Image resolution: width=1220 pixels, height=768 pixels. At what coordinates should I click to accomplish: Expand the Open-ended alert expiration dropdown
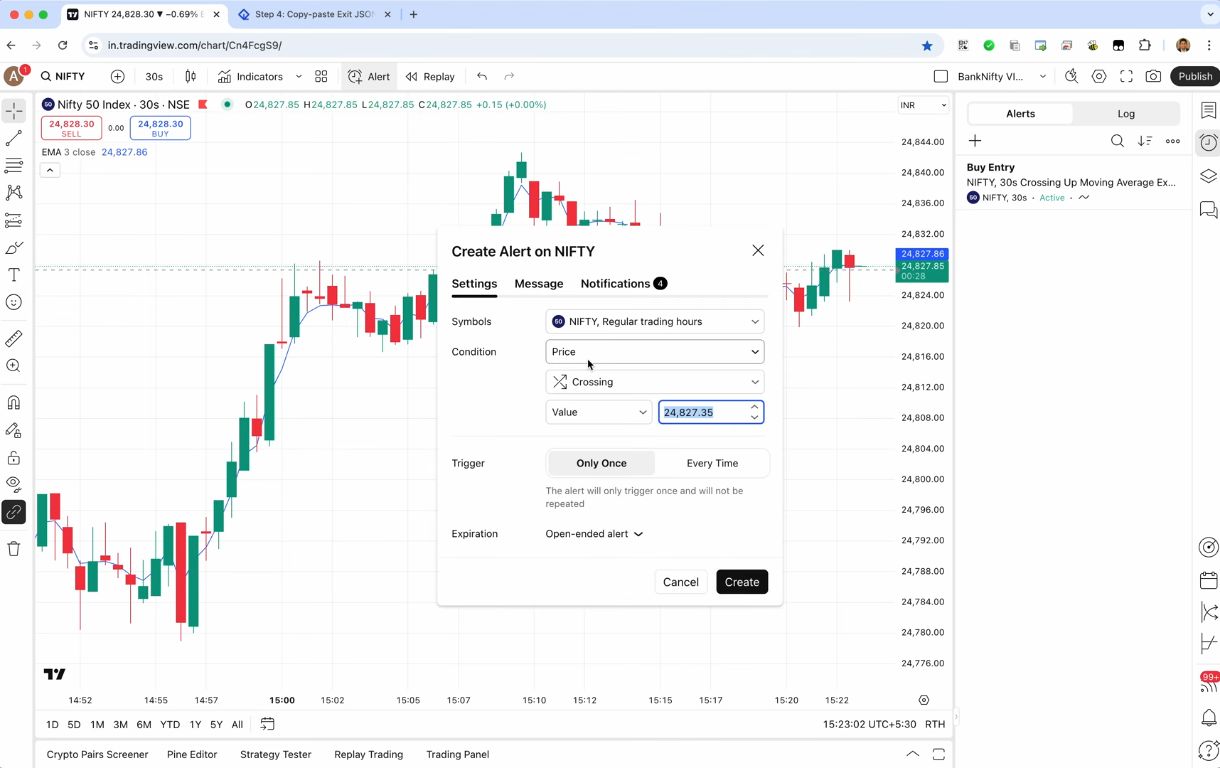point(594,533)
